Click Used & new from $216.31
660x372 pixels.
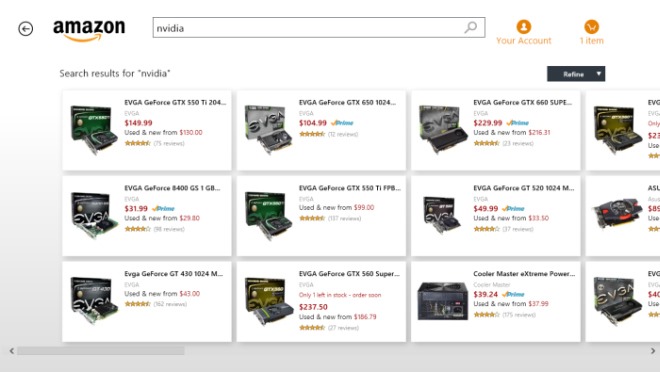(x=512, y=133)
